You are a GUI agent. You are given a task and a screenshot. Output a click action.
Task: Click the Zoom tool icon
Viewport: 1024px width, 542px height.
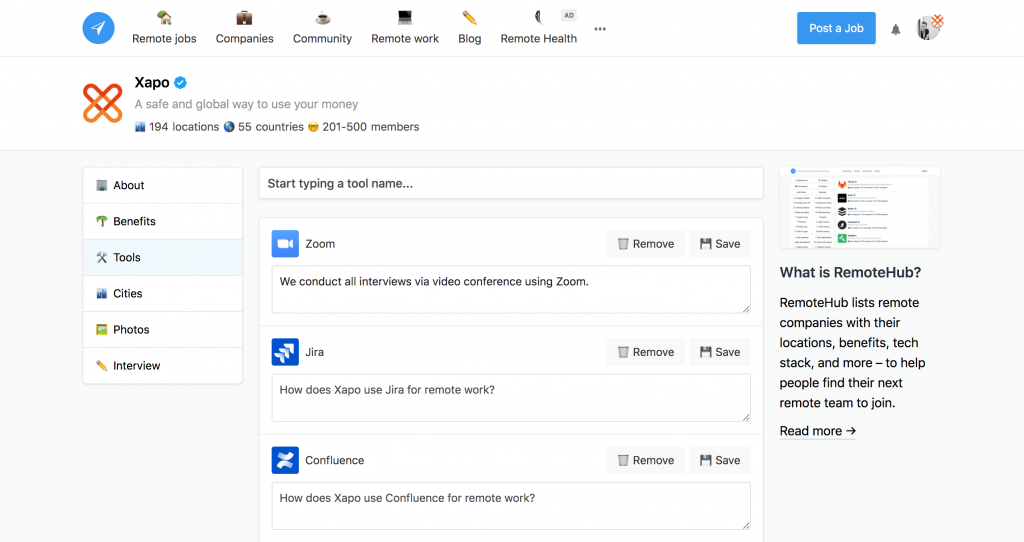[x=285, y=244]
